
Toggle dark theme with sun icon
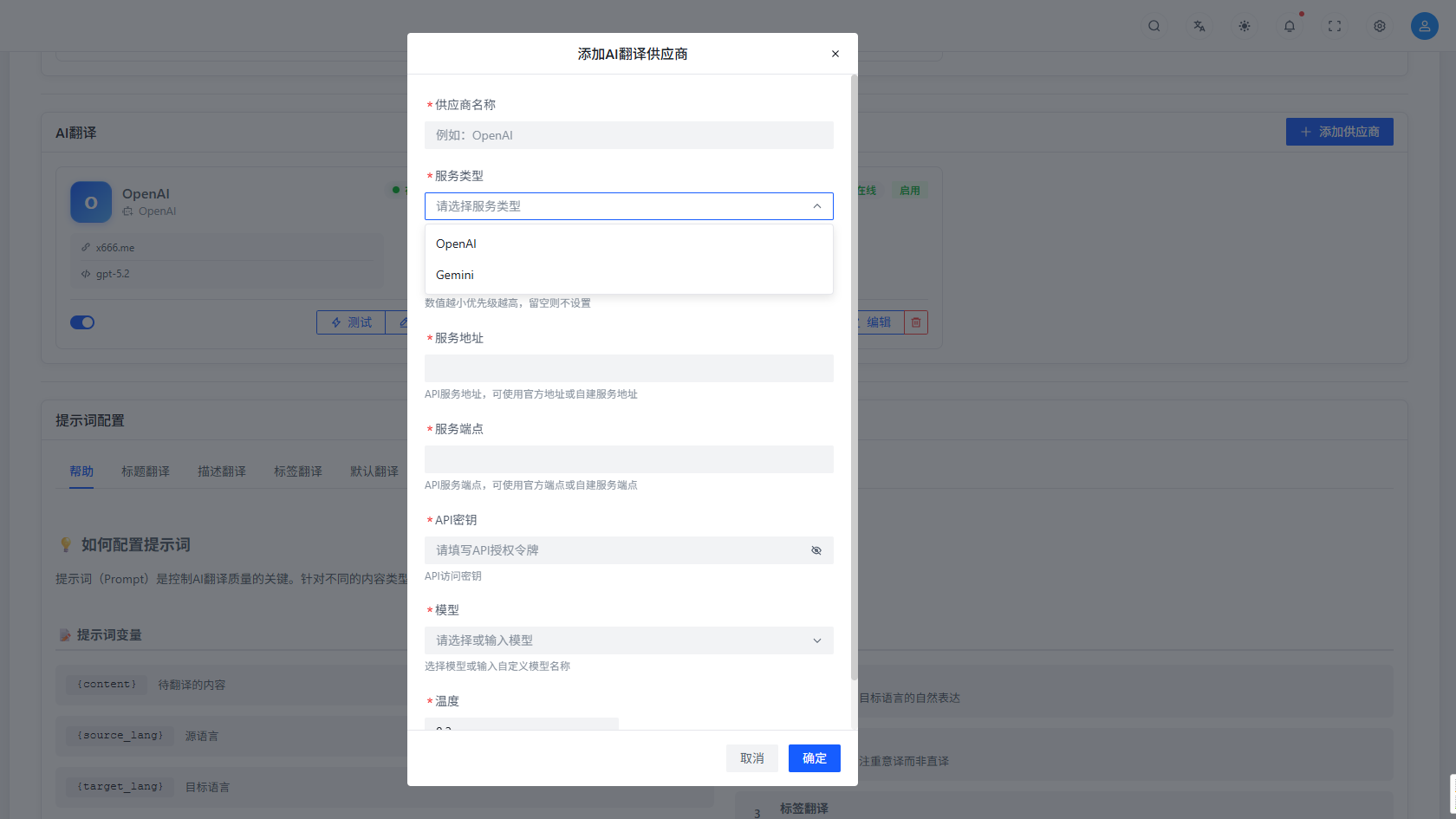1245,26
